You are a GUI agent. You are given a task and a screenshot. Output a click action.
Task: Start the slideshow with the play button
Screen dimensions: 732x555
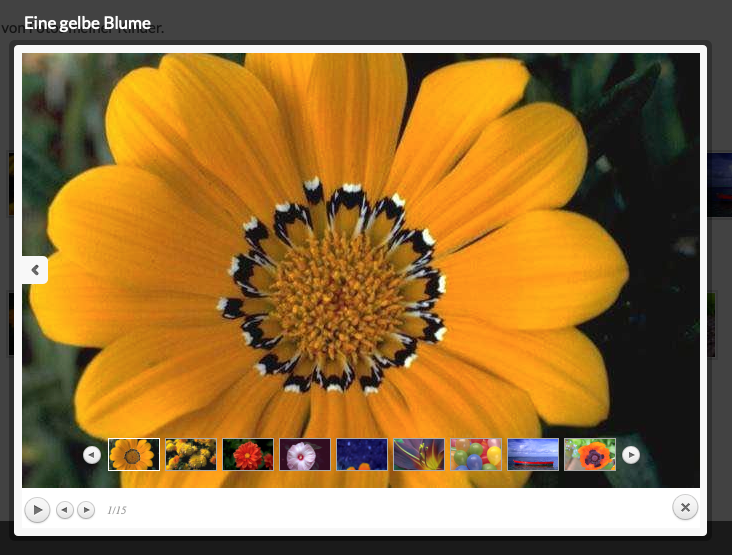coord(37,510)
